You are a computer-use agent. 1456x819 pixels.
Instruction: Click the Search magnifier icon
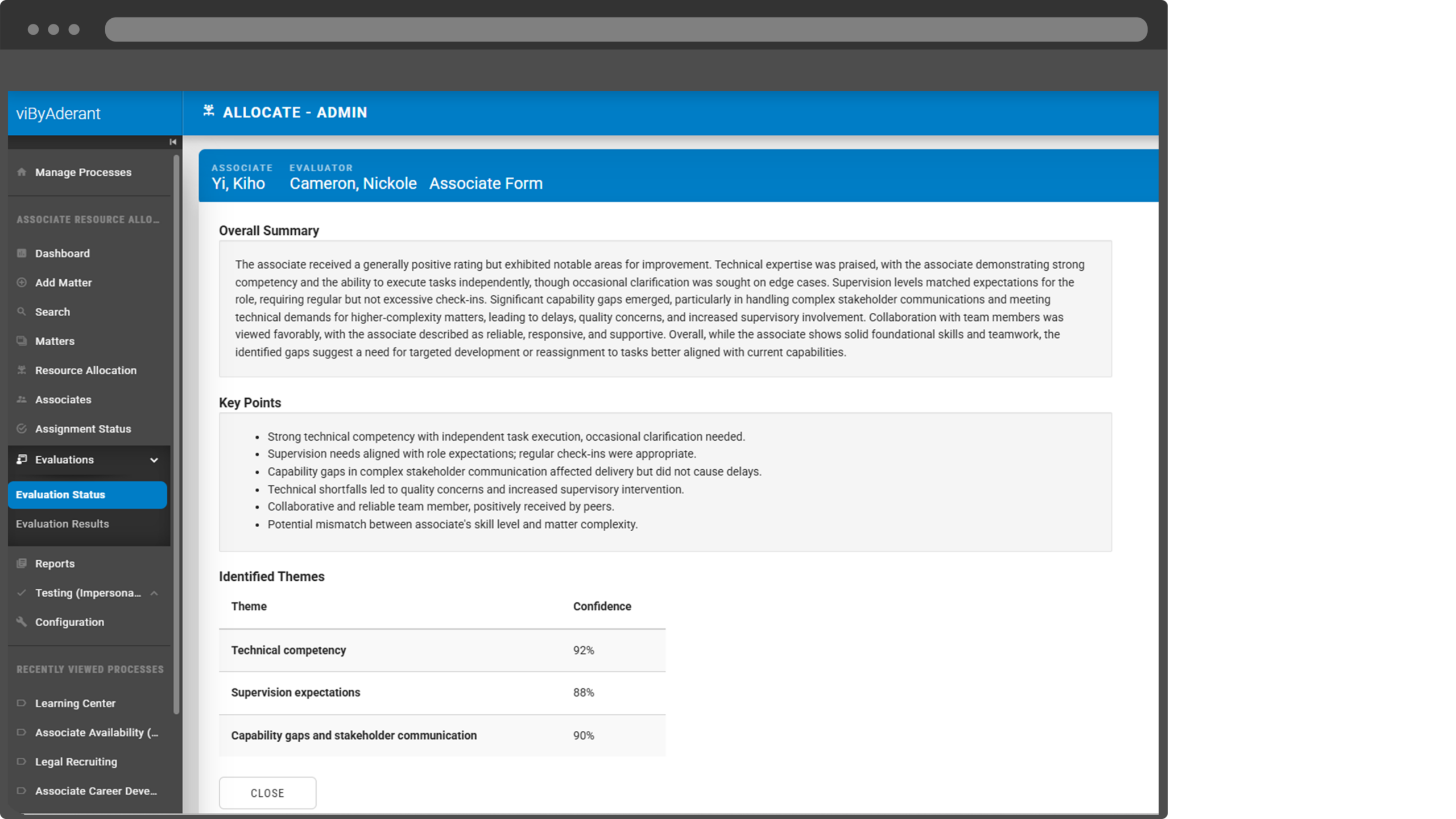click(x=22, y=312)
